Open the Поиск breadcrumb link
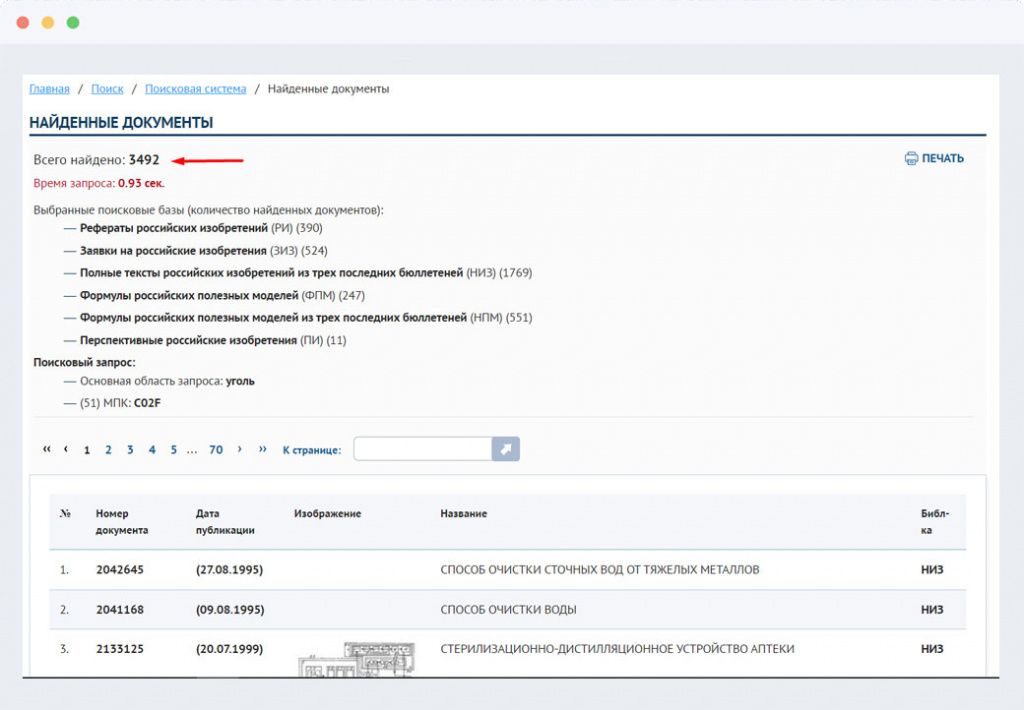The height and width of the screenshot is (710, 1024). click(107, 89)
